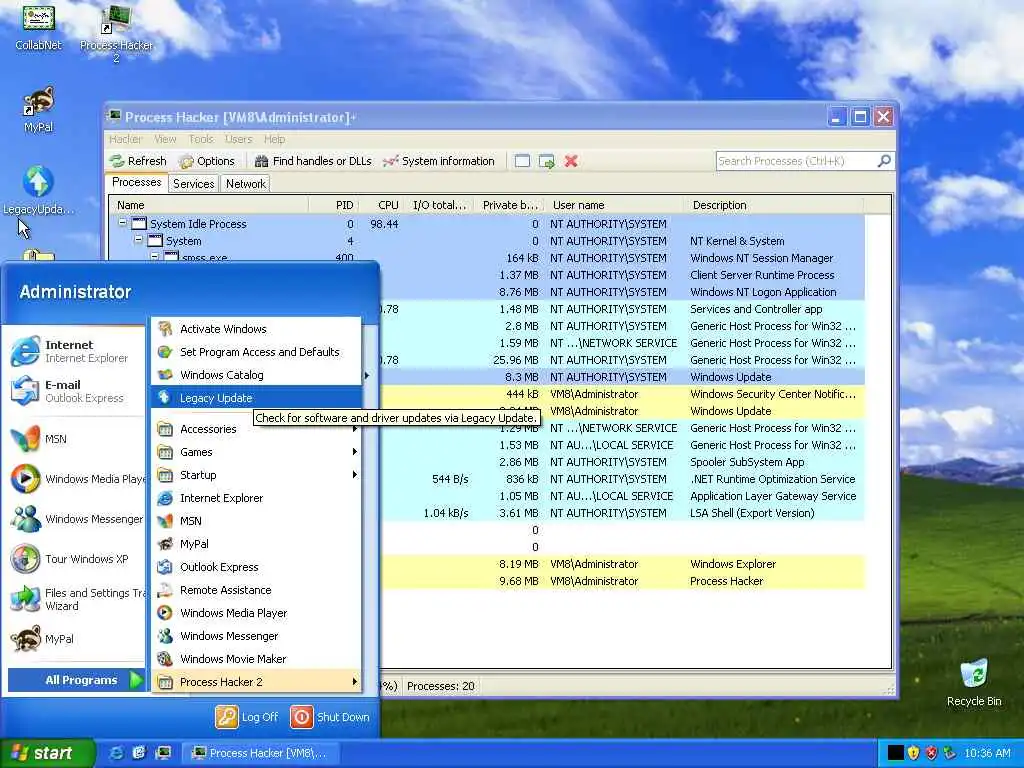1024x768 pixels.
Task: Open Set Program Access and Defaults
Action: point(257,352)
